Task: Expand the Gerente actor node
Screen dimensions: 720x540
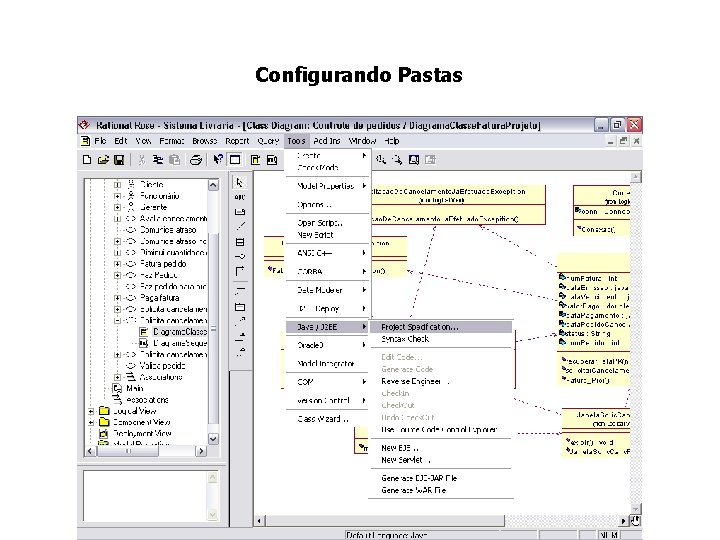Action: [118, 207]
